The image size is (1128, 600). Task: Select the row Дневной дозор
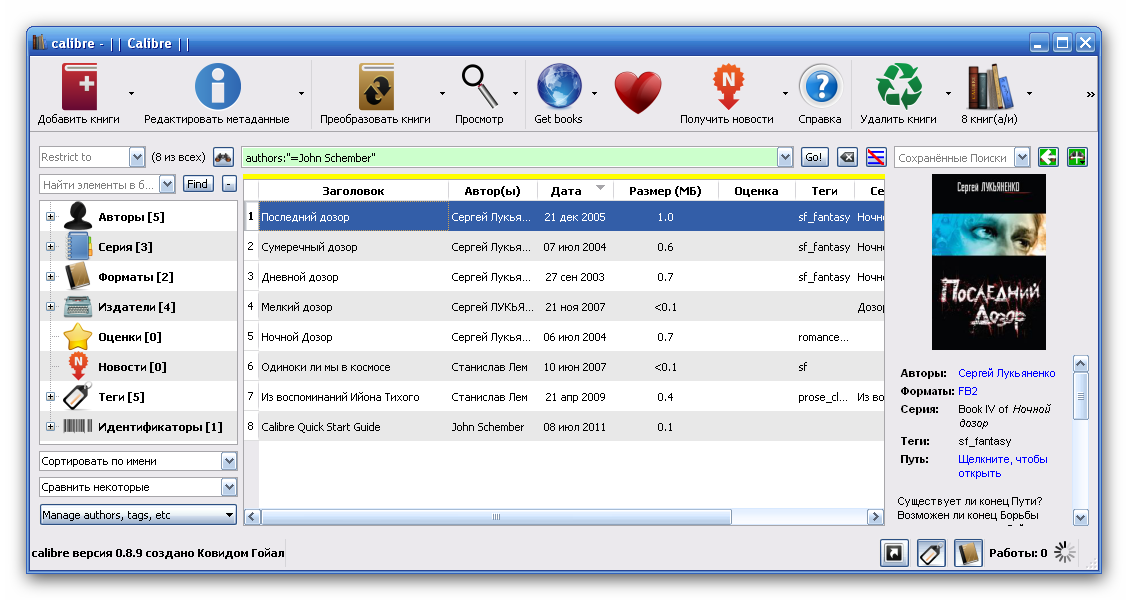564,277
